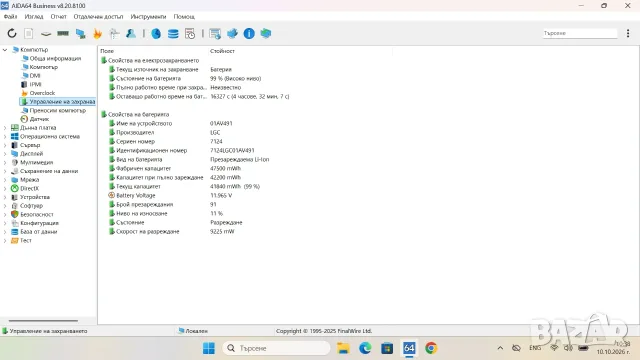Image resolution: width=640 pixels, height=360 pixels.
Task: Open the Помощ menu
Action: point(184,17)
